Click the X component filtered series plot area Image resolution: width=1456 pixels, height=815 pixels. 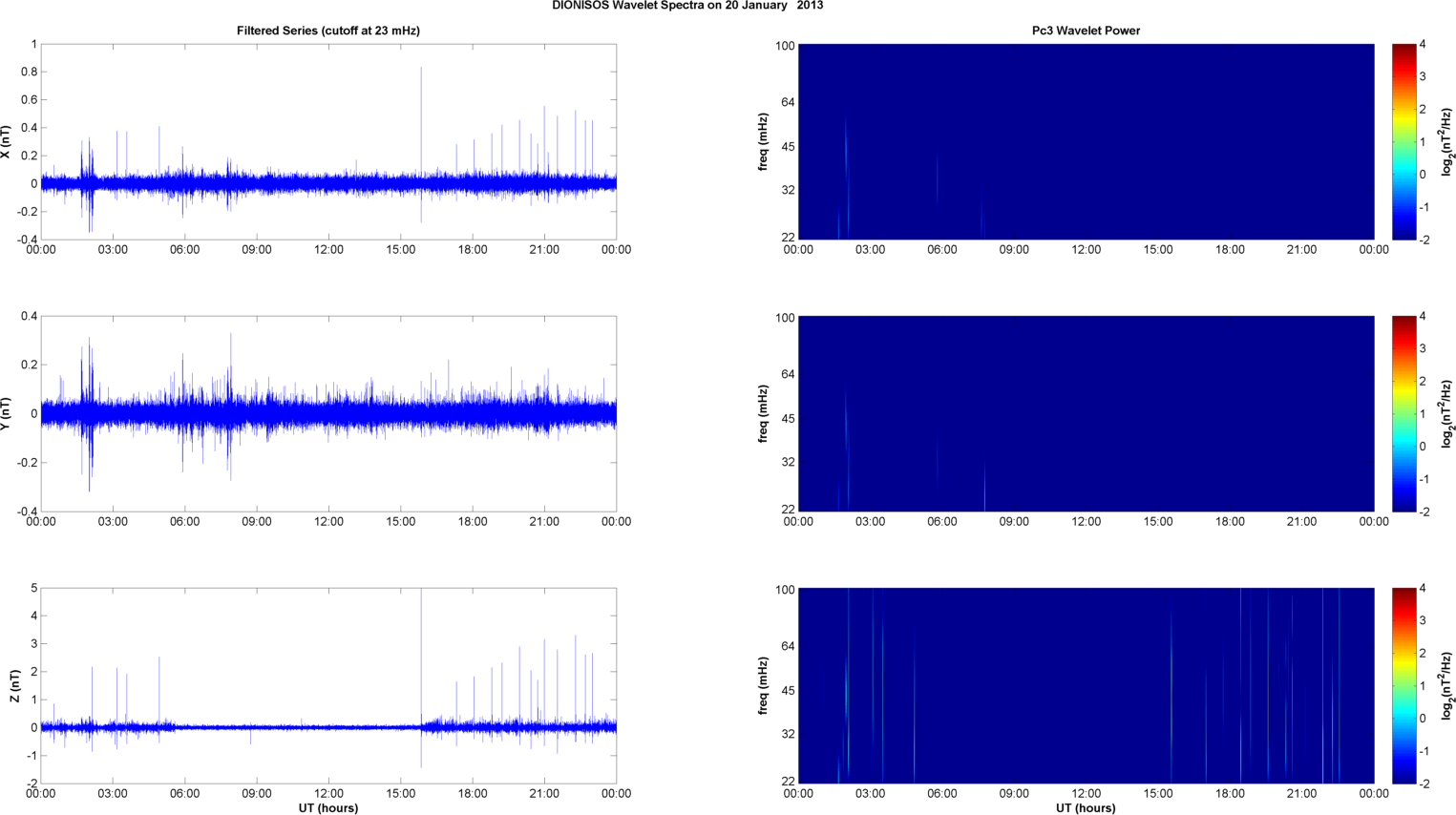328,142
